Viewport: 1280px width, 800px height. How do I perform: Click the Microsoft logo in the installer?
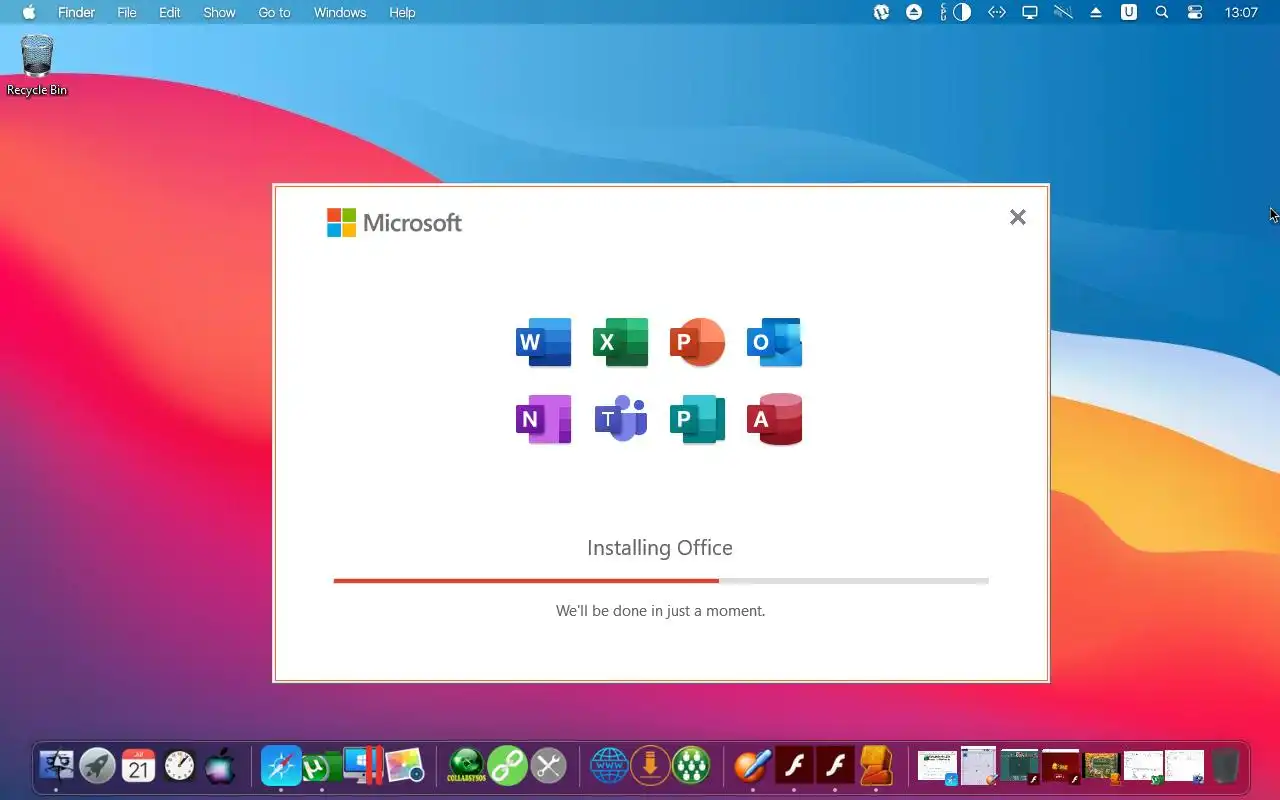[x=394, y=222]
